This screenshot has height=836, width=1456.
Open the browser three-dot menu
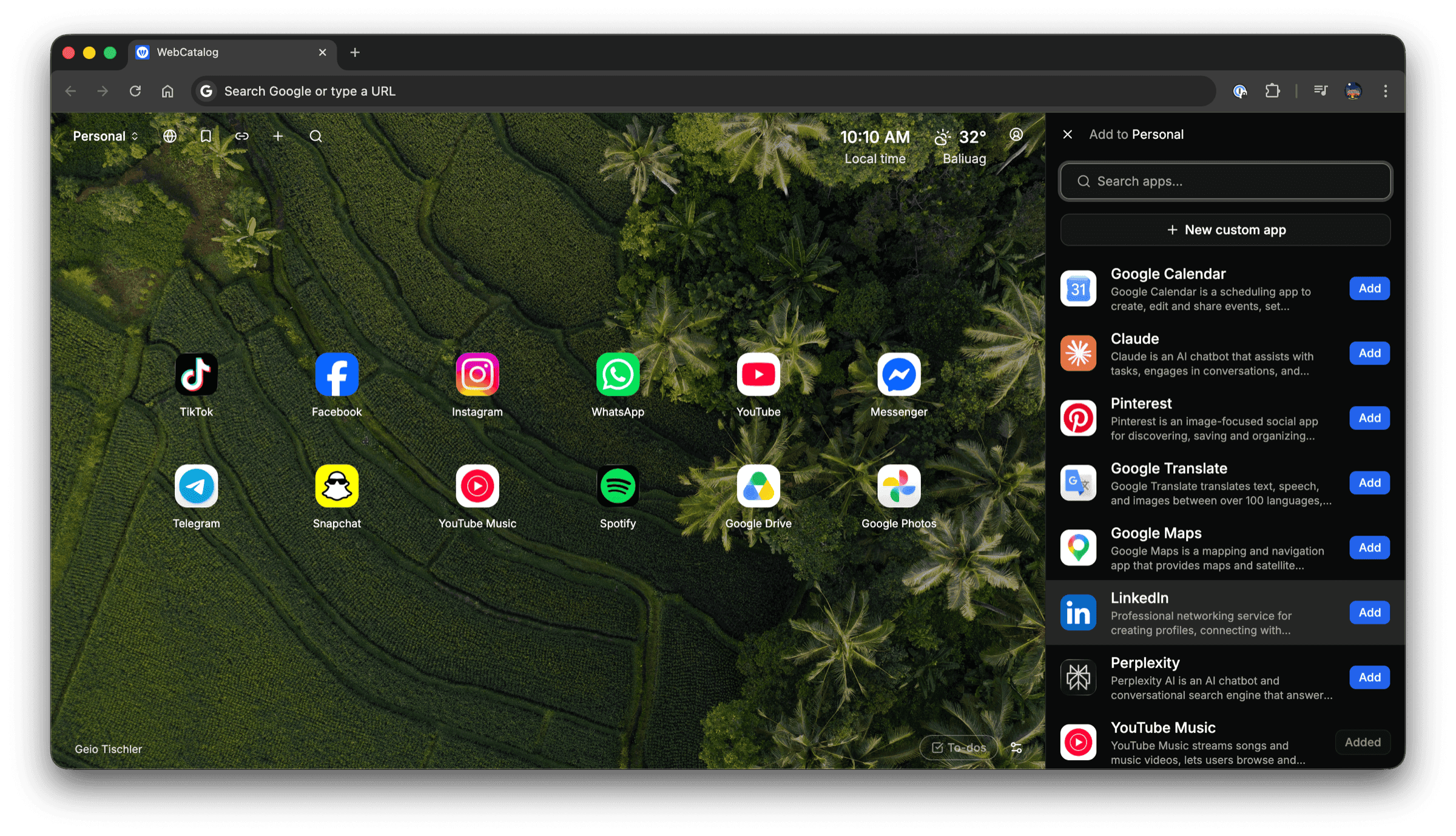(x=1386, y=91)
